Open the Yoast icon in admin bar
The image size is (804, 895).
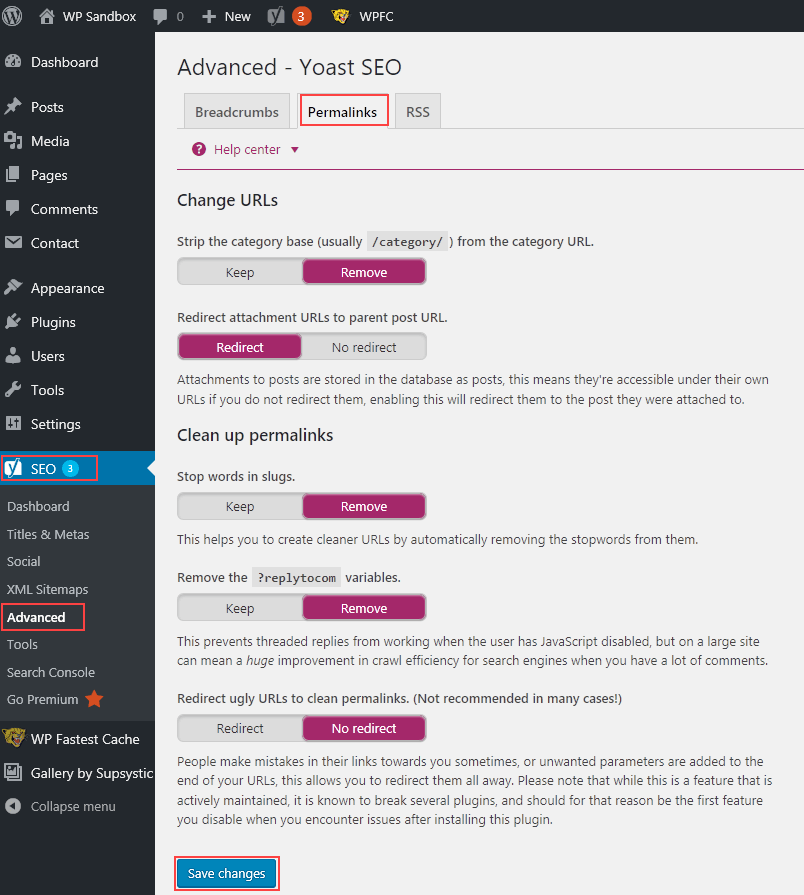point(276,16)
